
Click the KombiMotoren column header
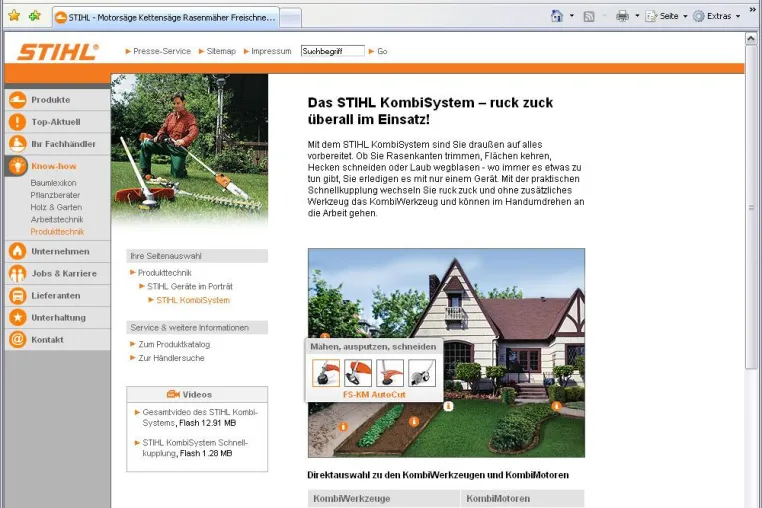click(522, 498)
